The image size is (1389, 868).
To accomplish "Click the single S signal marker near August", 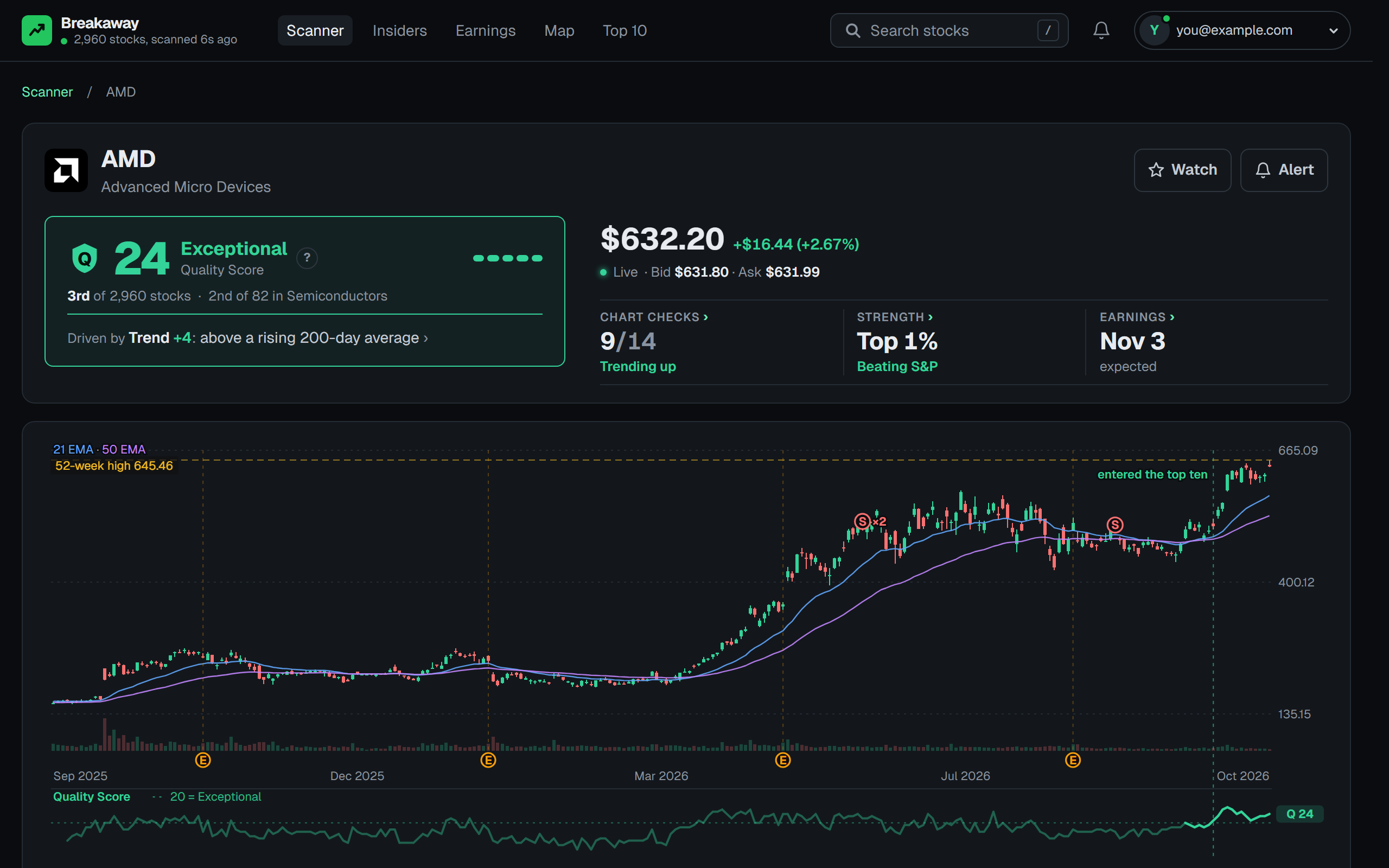I will (x=1114, y=525).
